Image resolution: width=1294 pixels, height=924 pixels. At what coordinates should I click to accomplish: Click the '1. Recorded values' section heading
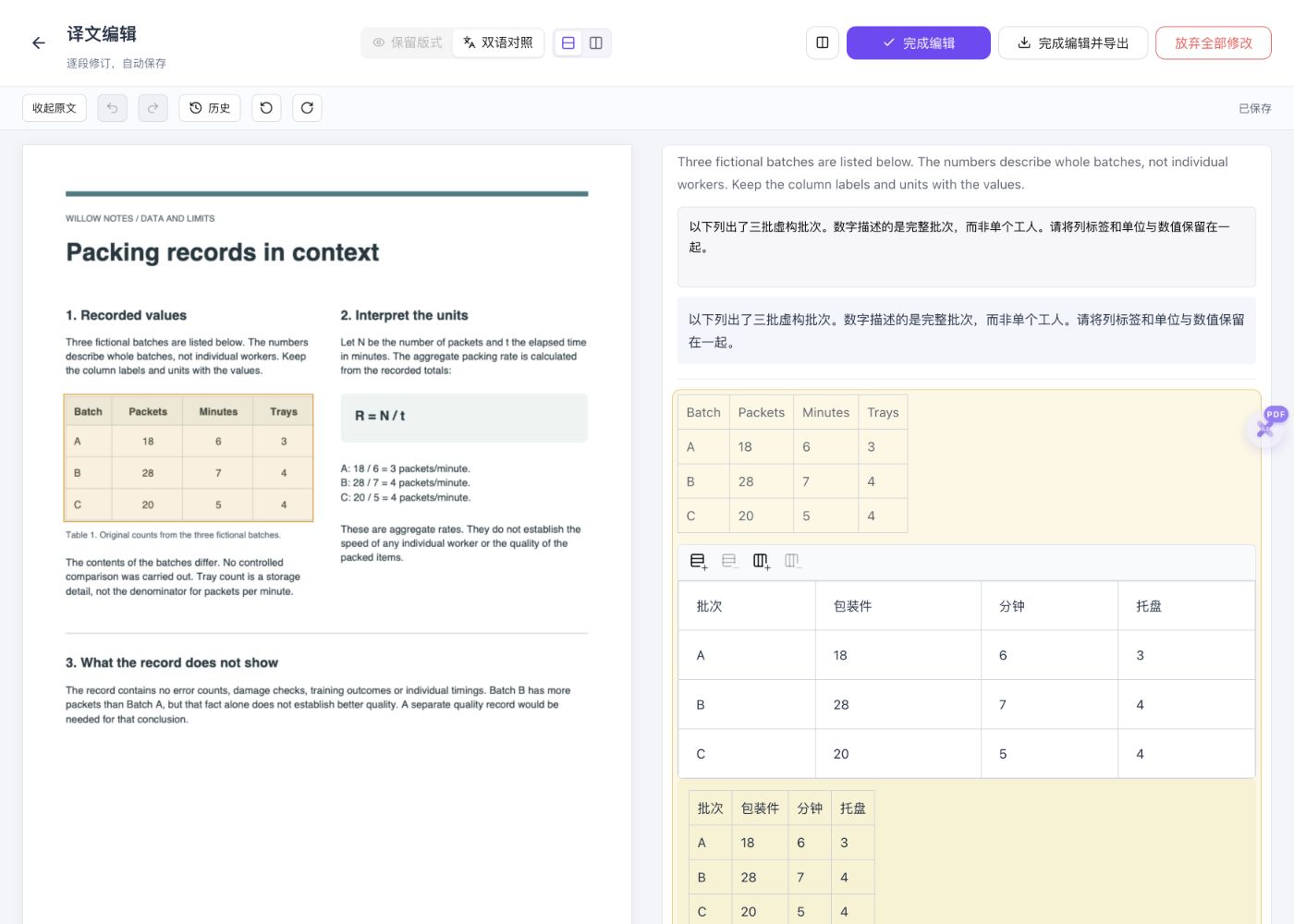[x=126, y=315]
